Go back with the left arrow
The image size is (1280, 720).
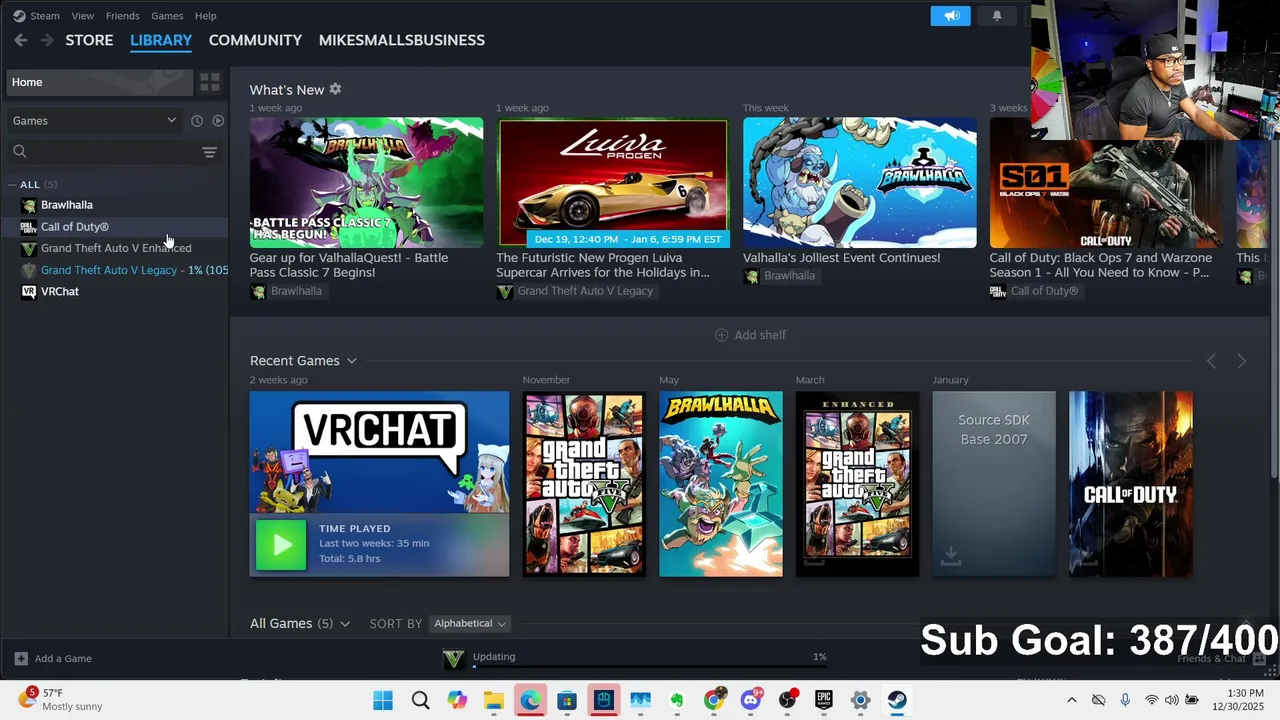pos(21,40)
